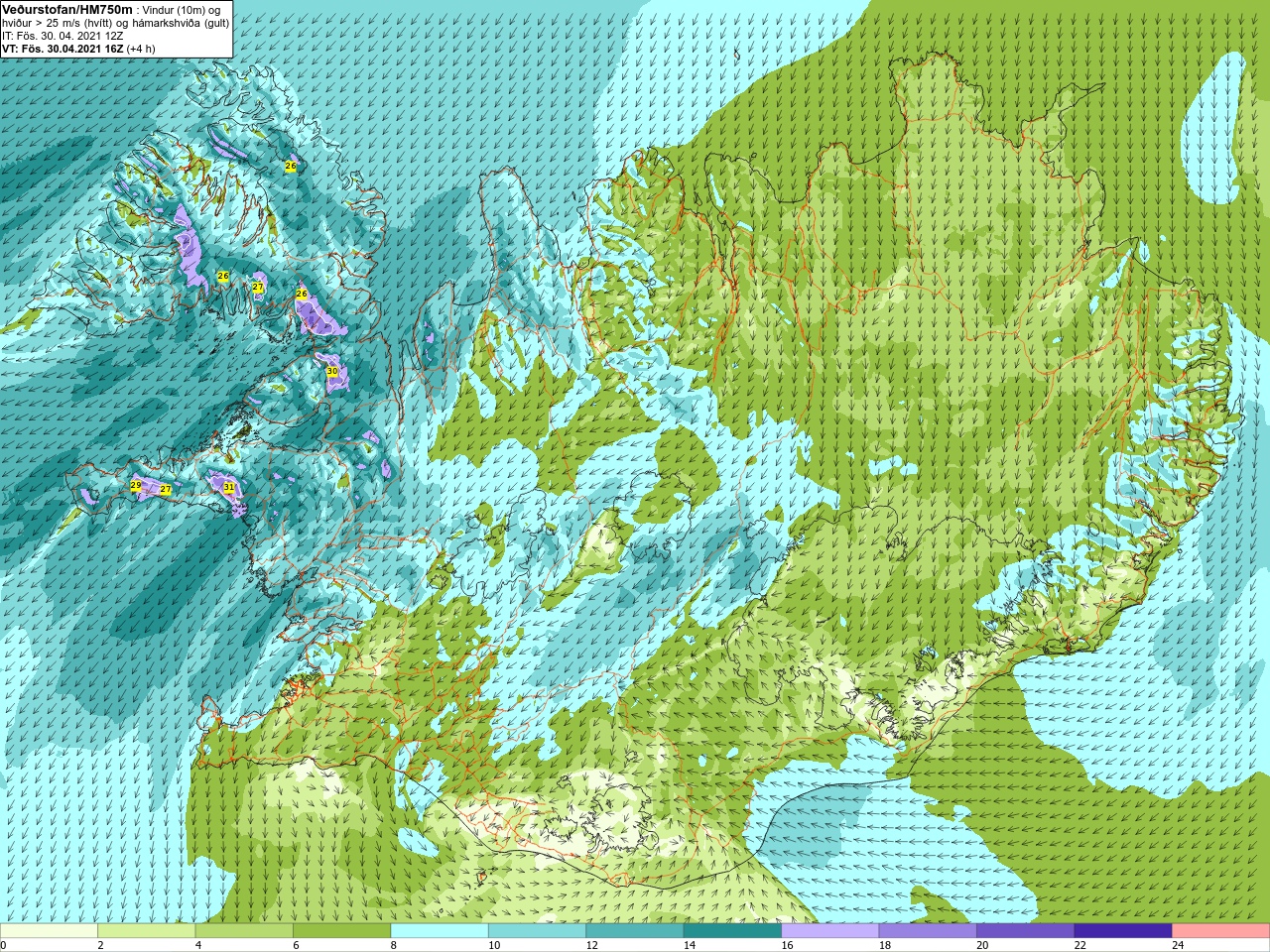Screen dimensions: 1270x952
Task: Click the legend tick label 0
Action: (3, 945)
